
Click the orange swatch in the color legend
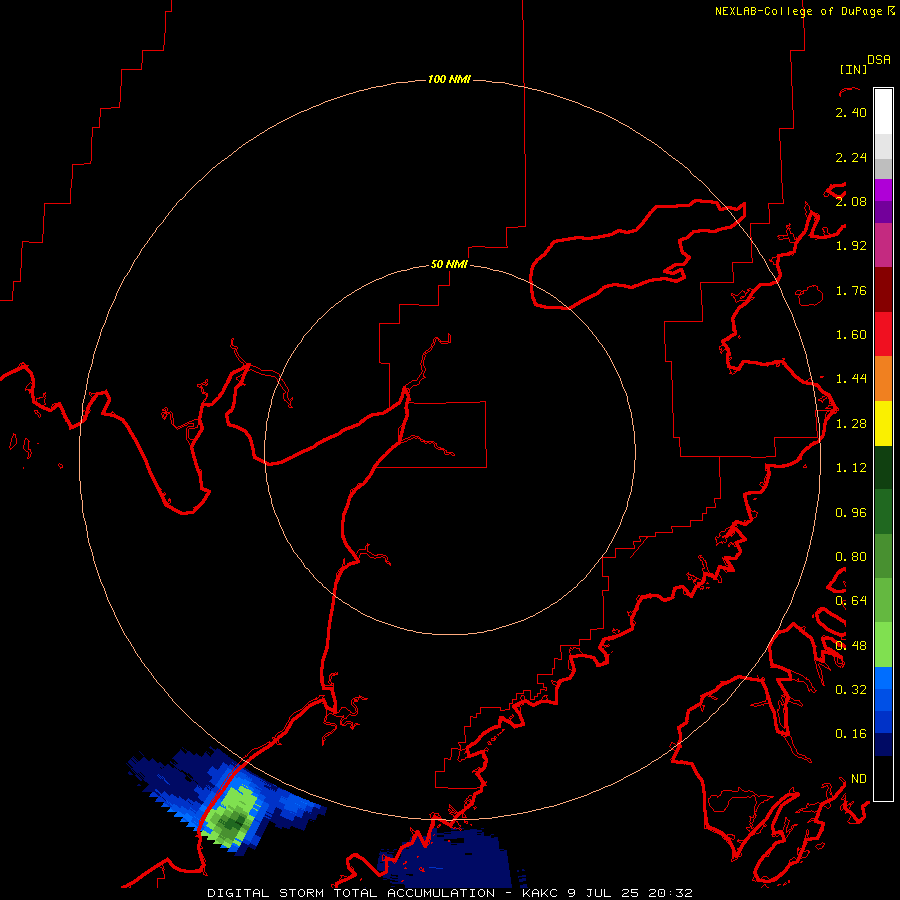tap(883, 378)
